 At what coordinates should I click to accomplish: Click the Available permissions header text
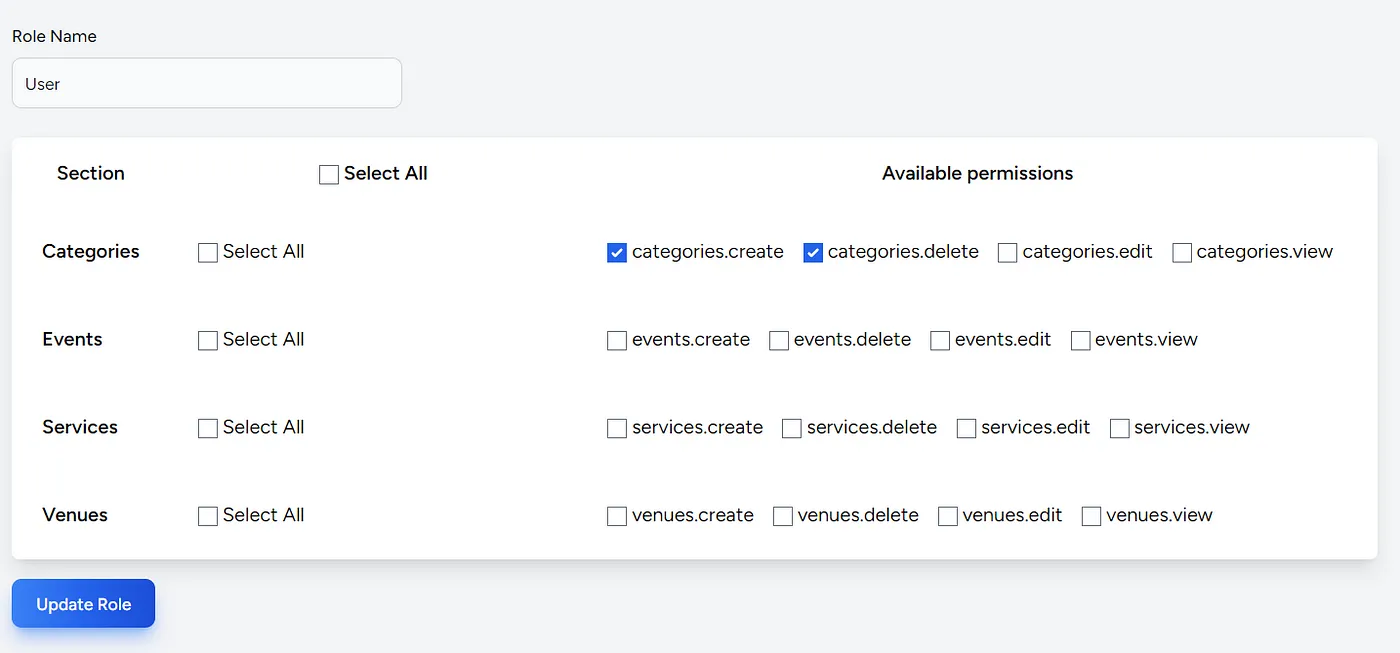(977, 173)
